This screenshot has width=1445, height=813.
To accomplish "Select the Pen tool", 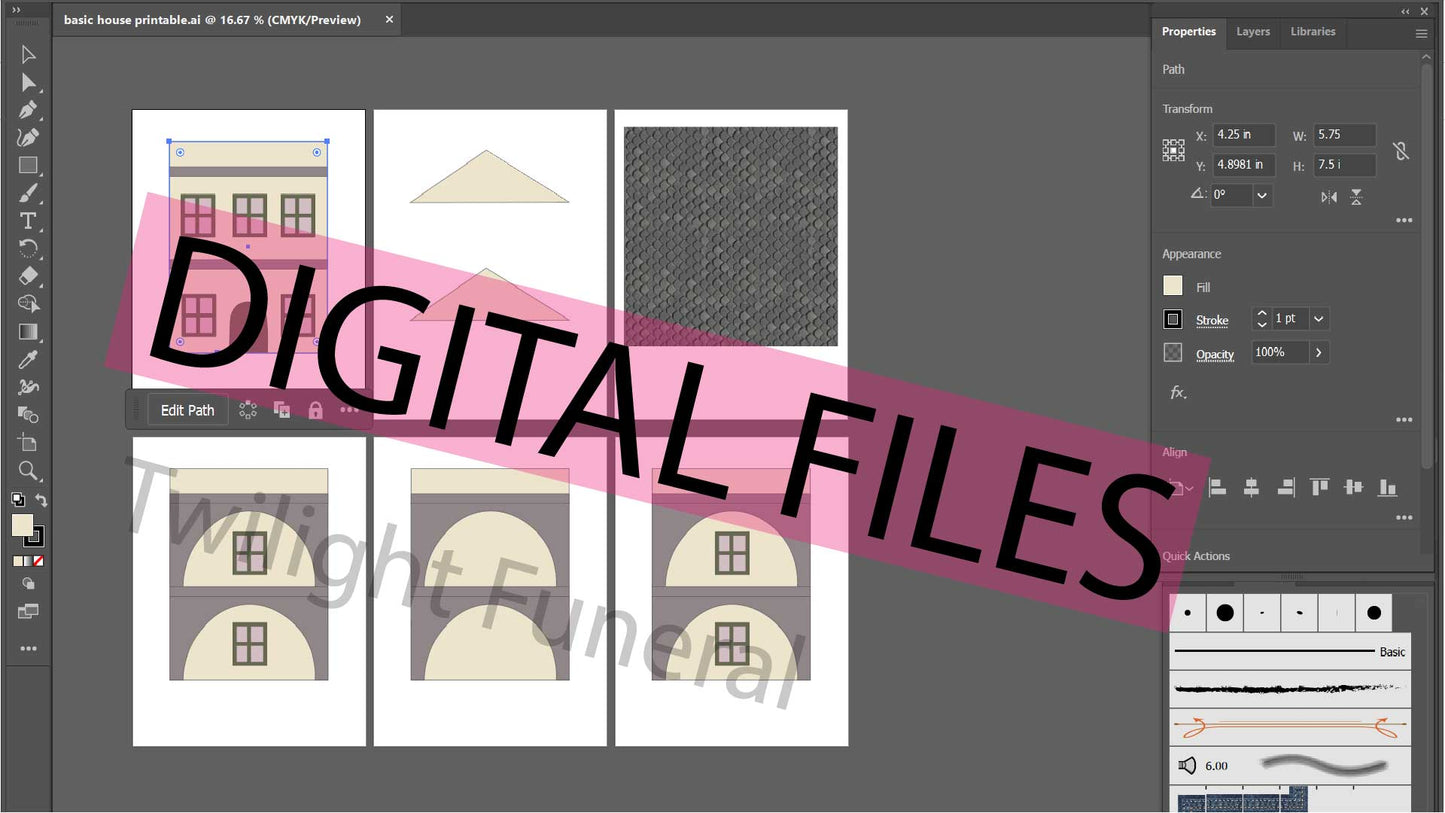I will tap(28, 110).
